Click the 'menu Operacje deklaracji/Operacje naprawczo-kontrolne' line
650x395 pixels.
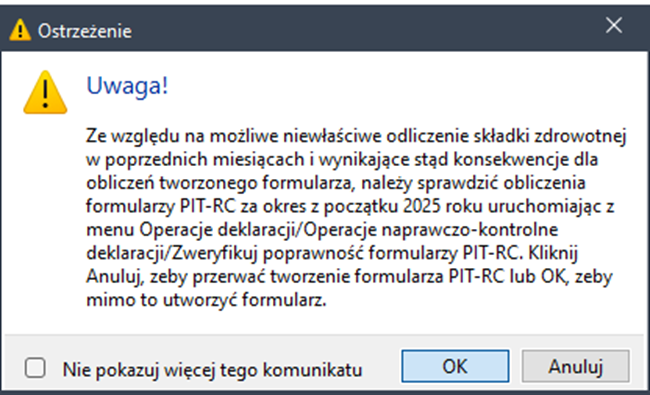click(x=322, y=230)
